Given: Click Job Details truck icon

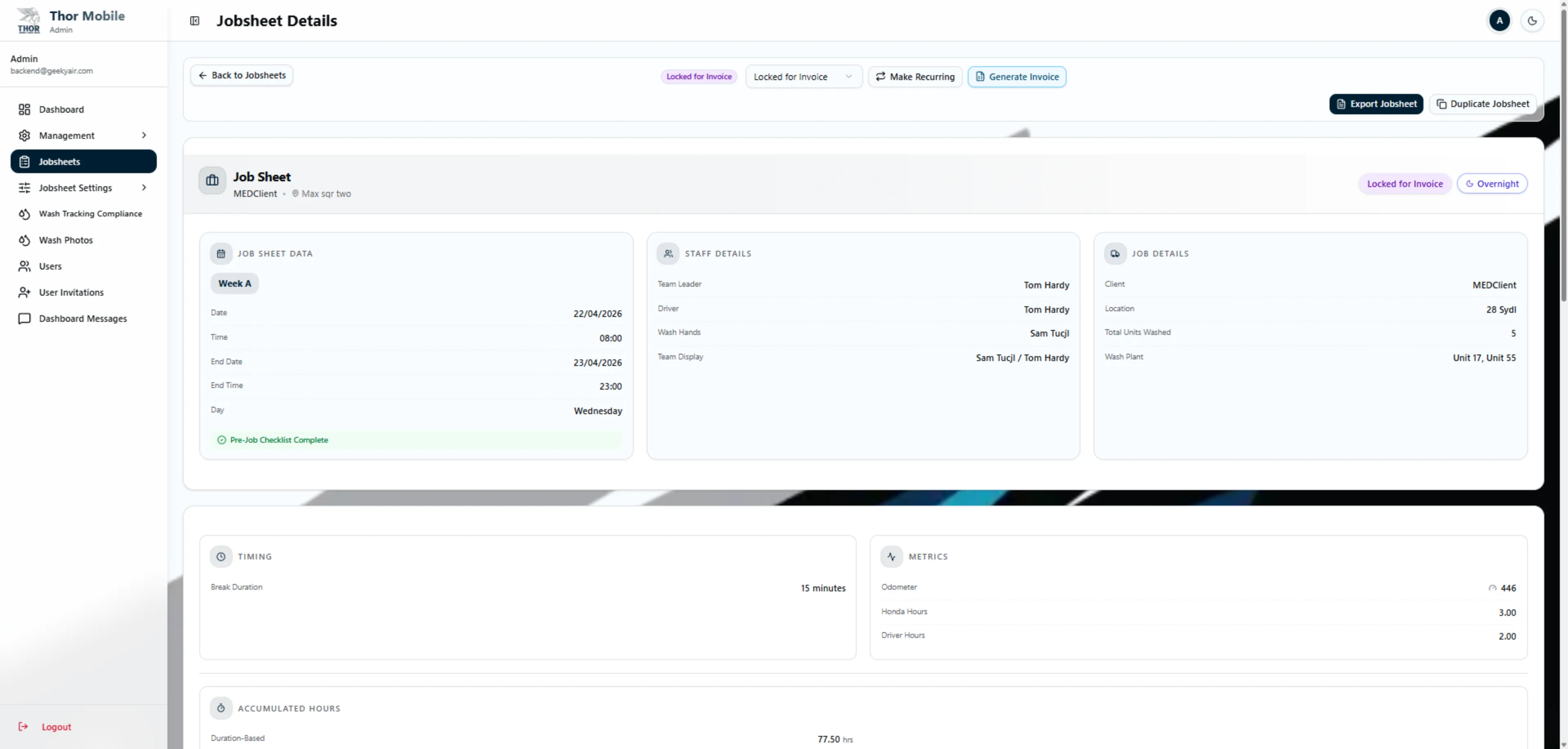Looking at the screenshot, I should point(1115,254).
